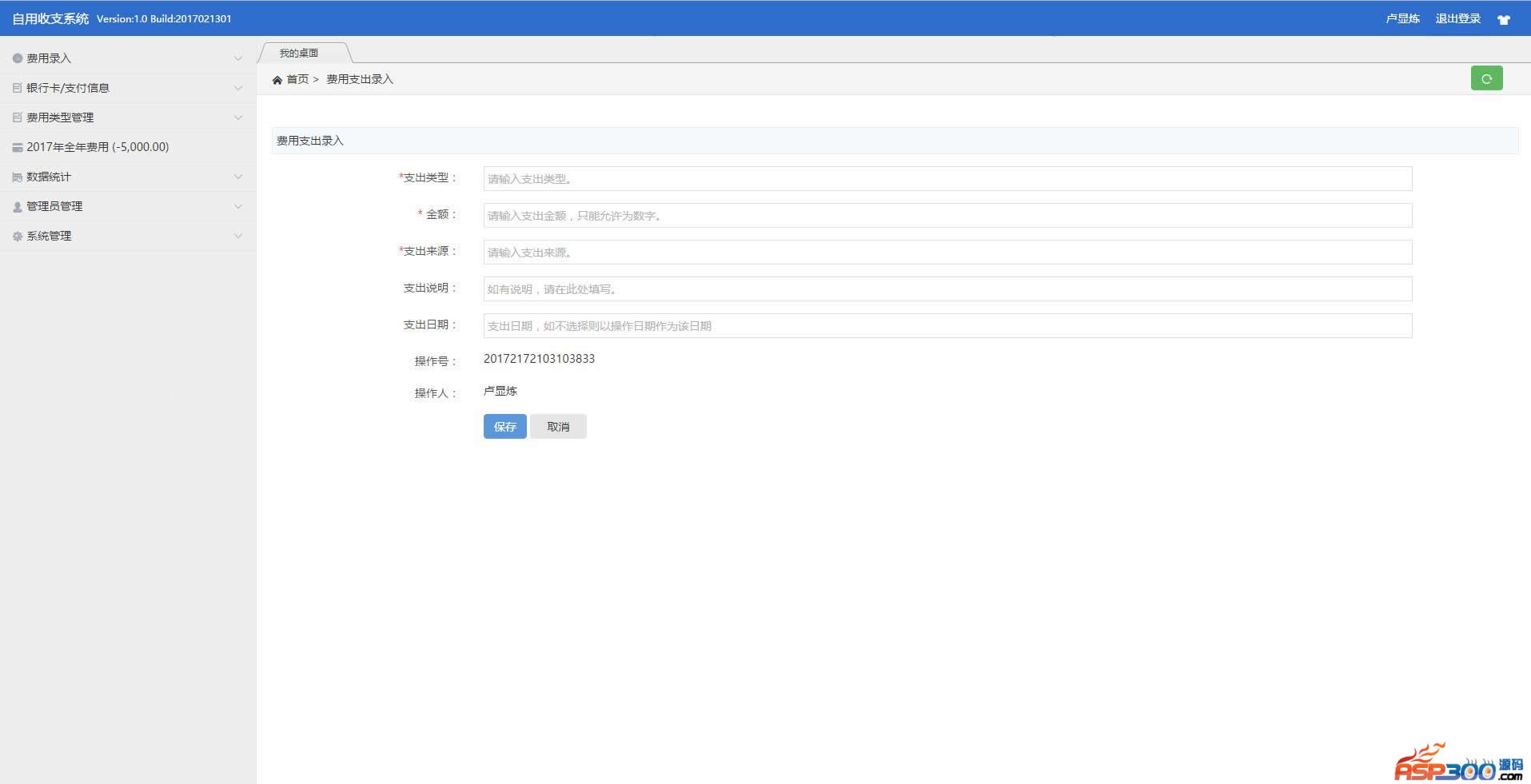Click the 退出登录 logout link
Viewport: 1531px width, 784px height.
click(1457, 18)
